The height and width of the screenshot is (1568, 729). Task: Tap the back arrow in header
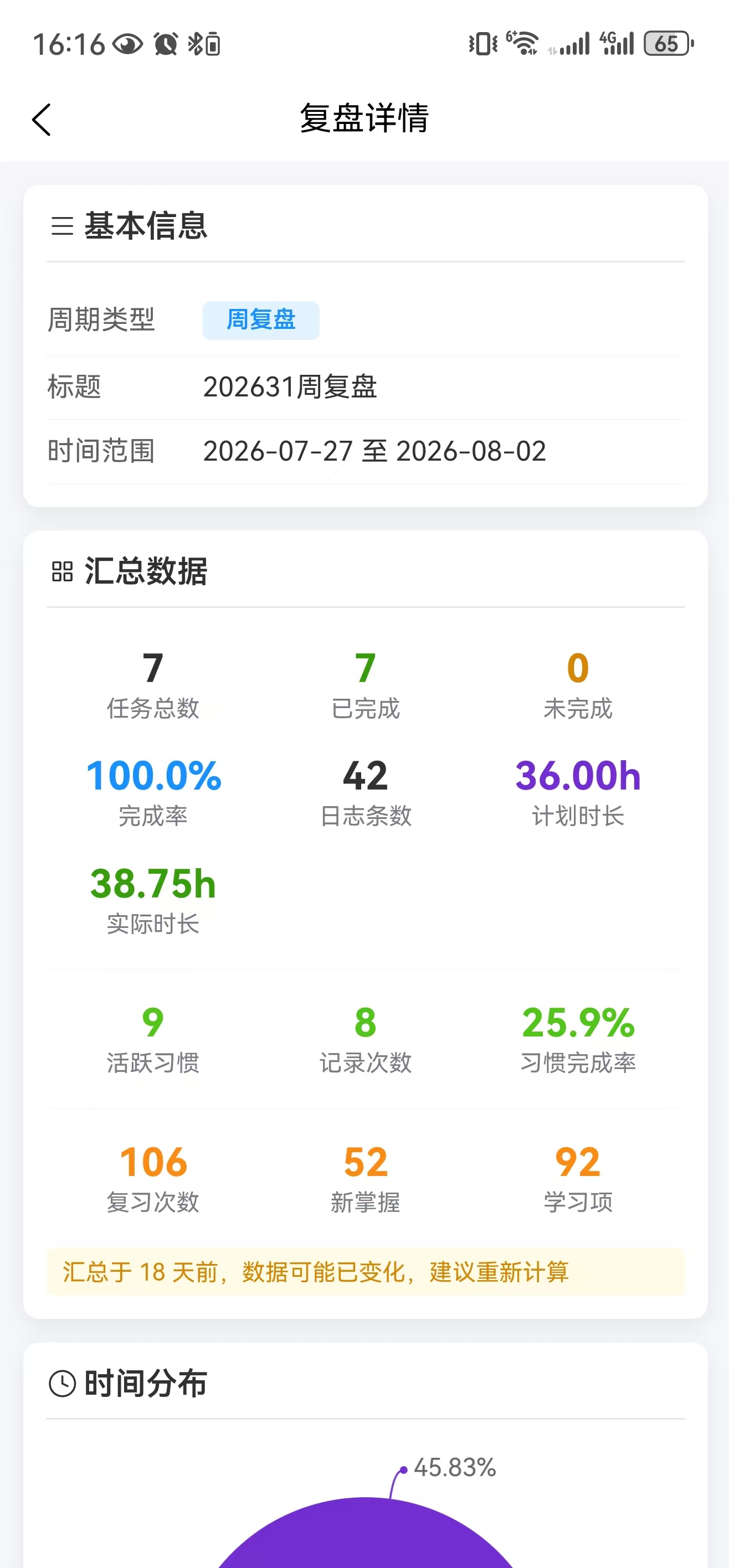tap(42, 119)
